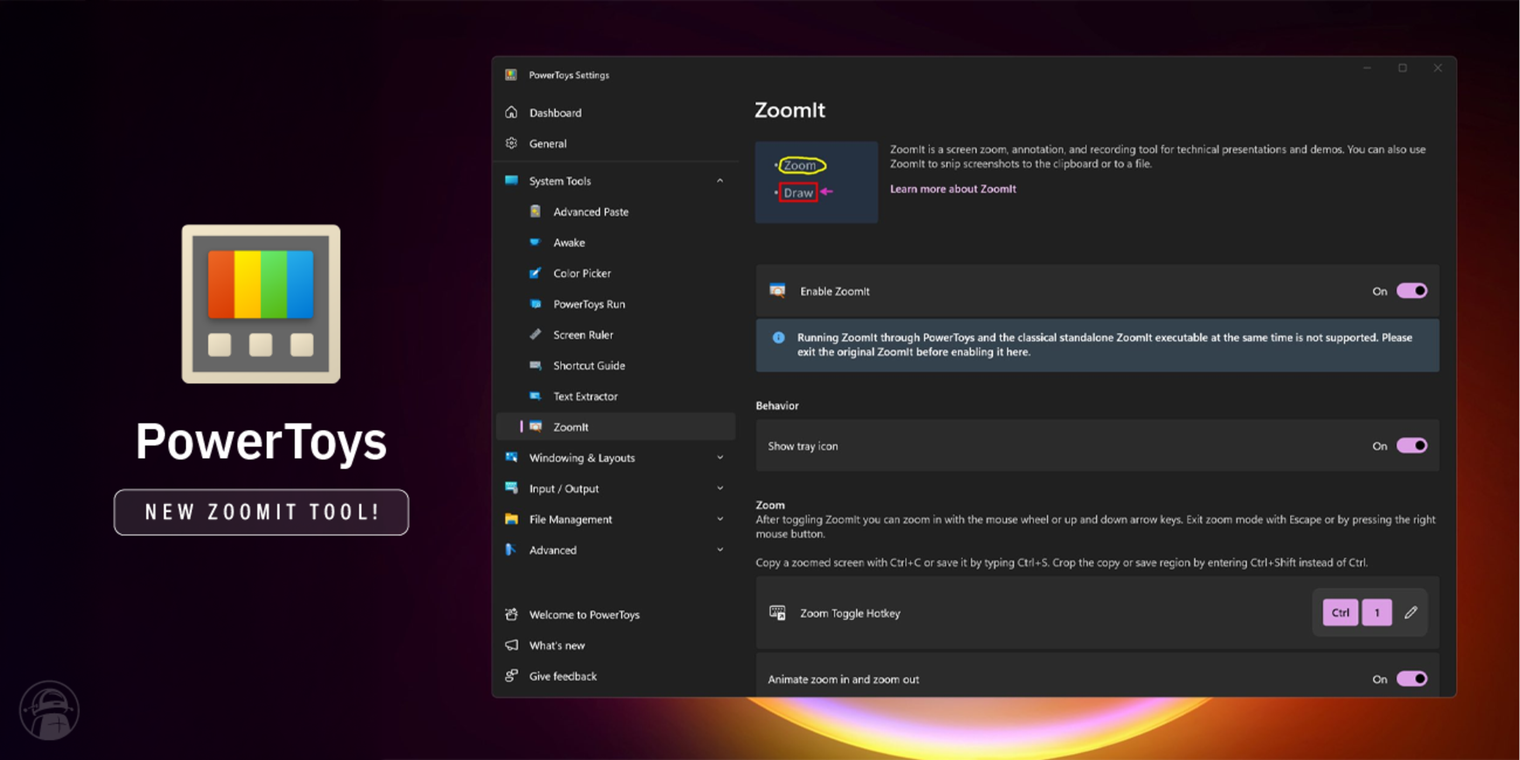The width and height of the screenshot is (1520, 760).
Task: Expand Windowing & Layouts
Action: pyautogui.click(x=720, y=457)
